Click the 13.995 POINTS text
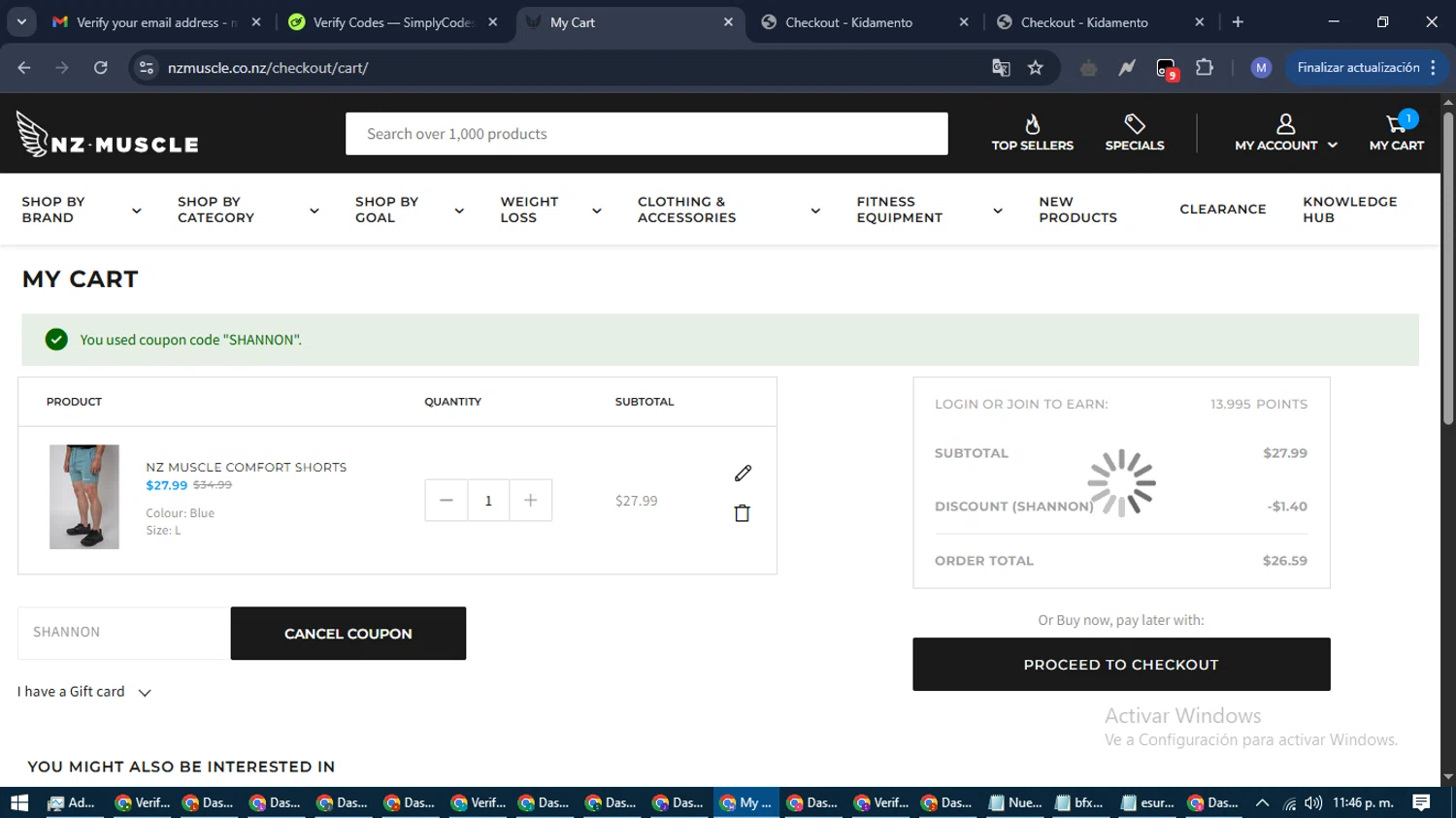Viewport: 1456px width, 818px height. (x=1259, y=405)
